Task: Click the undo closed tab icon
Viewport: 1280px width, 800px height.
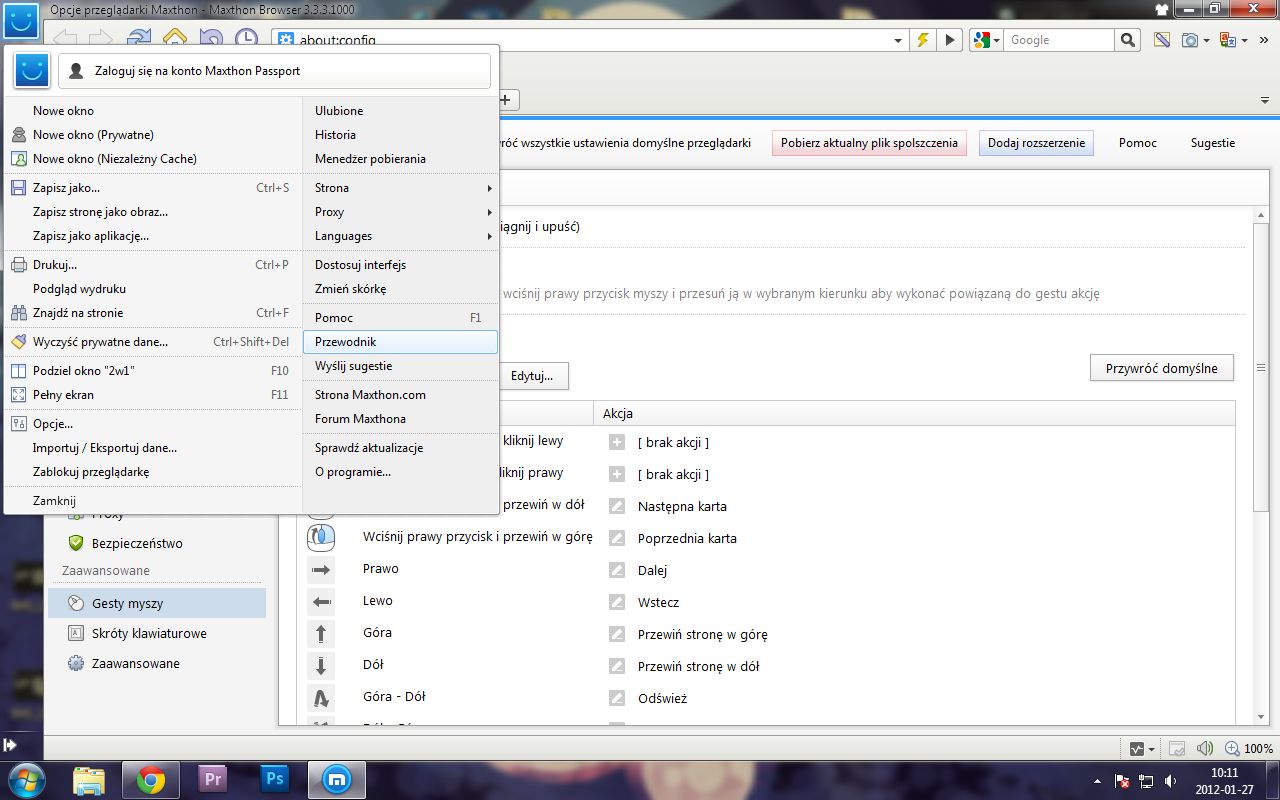Action: point(211,39)
